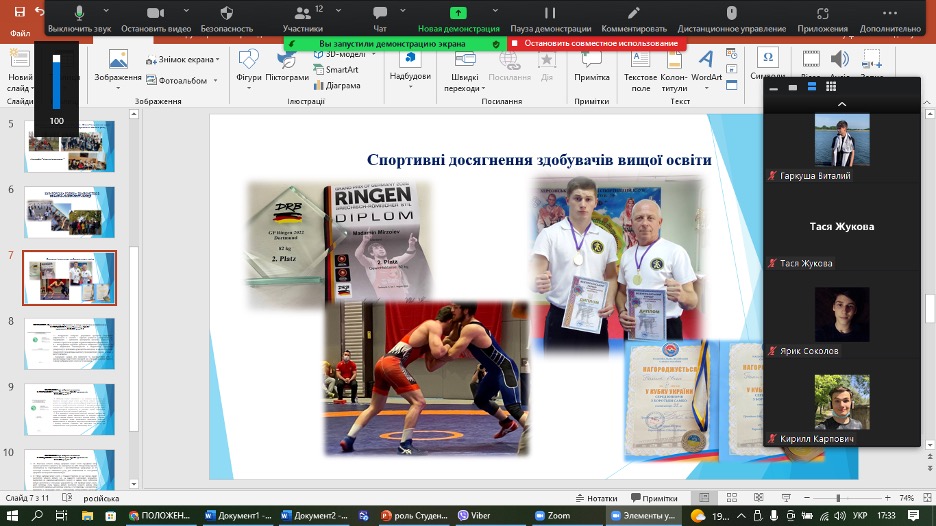Viewport: 936px width, 526px height.
Task: Stop video with Остановить видео button
Action: [156, 19]
